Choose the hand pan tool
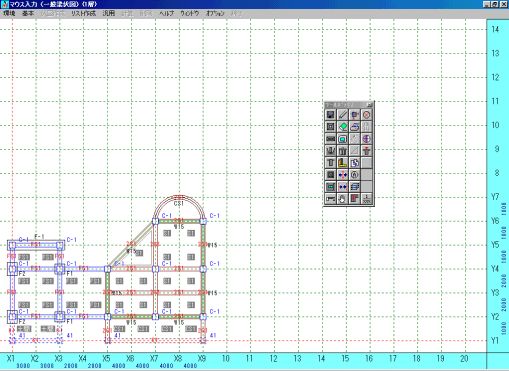Screen dimensions: 509x371 342,199
